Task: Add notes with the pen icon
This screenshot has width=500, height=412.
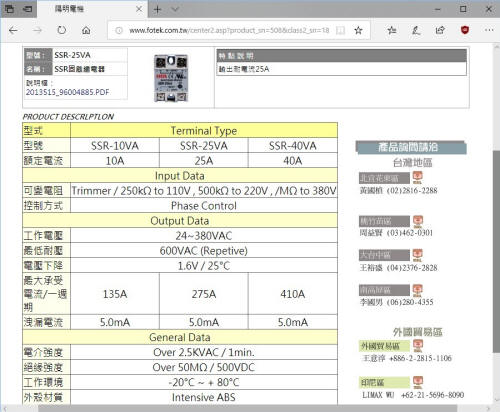Action: click(416, 30)
